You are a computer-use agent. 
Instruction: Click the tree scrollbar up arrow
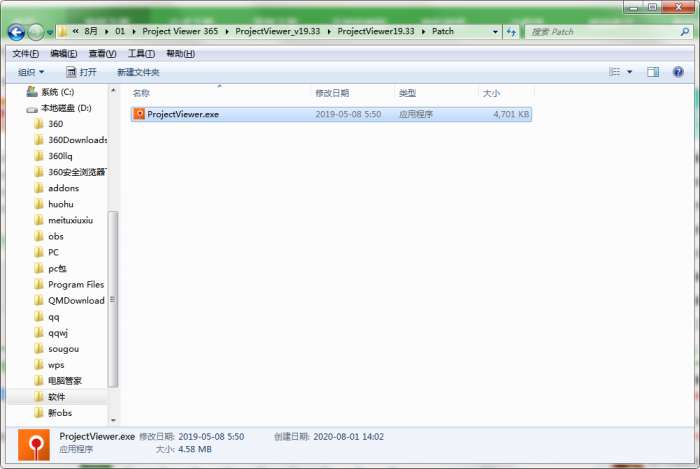(113, 91)
